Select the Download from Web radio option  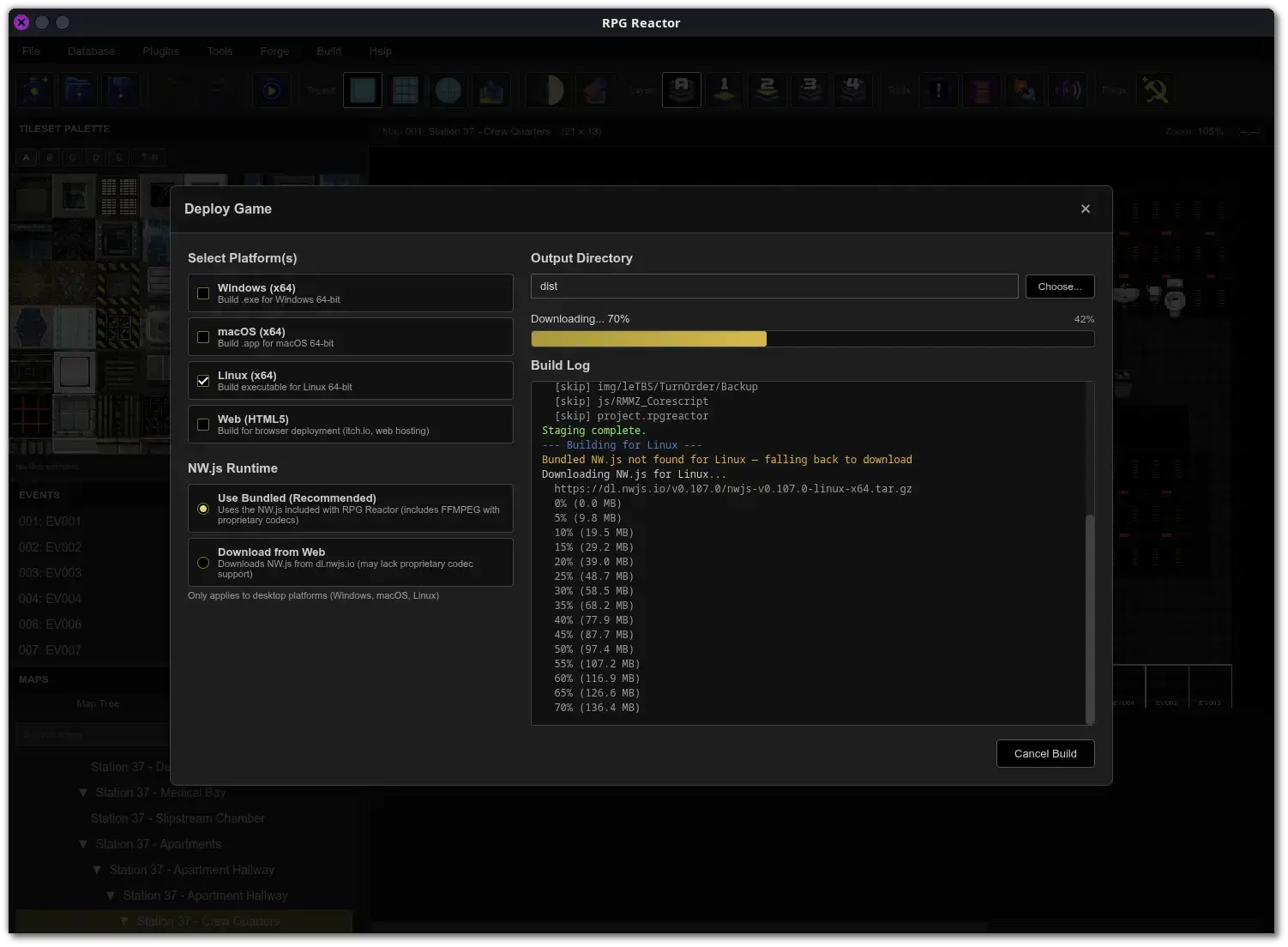point(203,563)
